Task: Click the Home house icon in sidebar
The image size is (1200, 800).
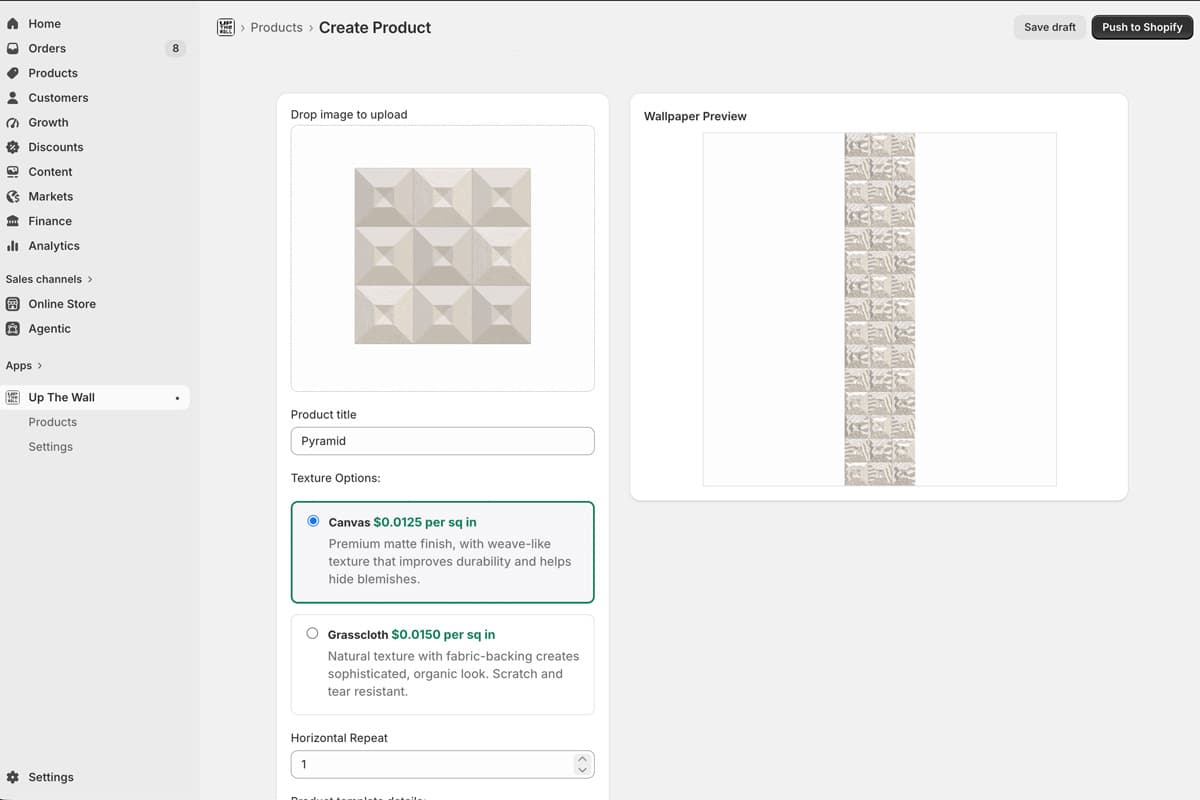Action: (x=13, y=23)
